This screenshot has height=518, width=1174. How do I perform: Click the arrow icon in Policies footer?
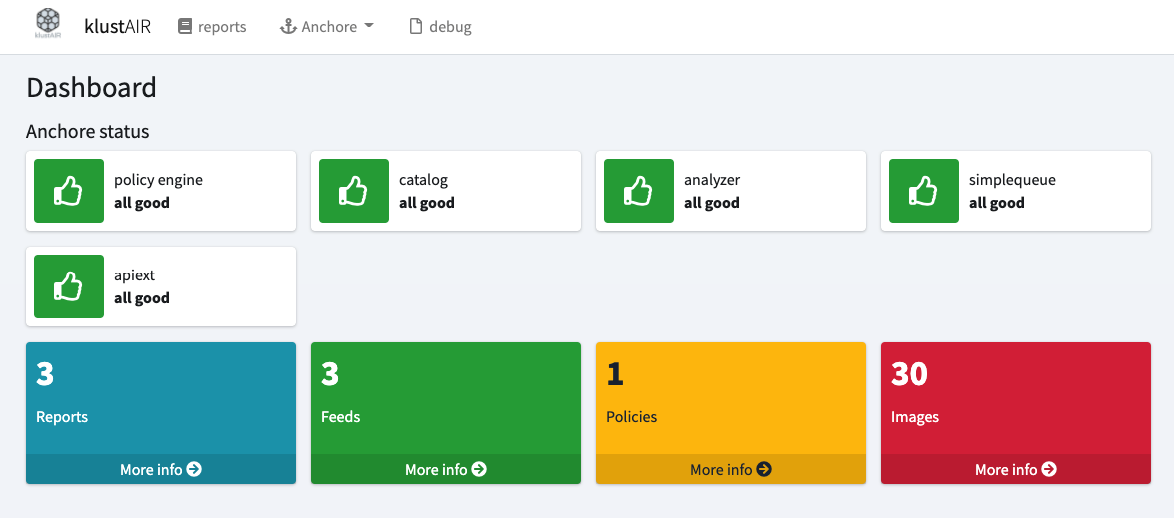764,469
